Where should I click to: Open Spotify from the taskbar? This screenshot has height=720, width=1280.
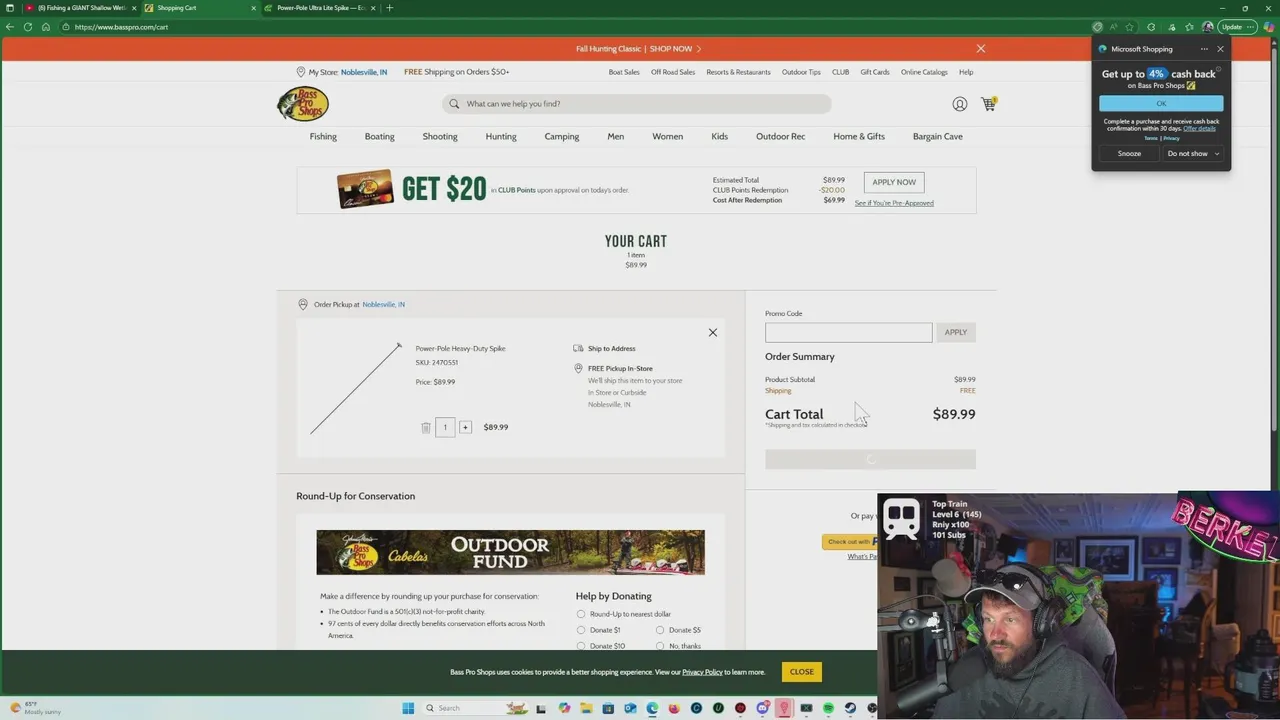(x=828, y=708)
